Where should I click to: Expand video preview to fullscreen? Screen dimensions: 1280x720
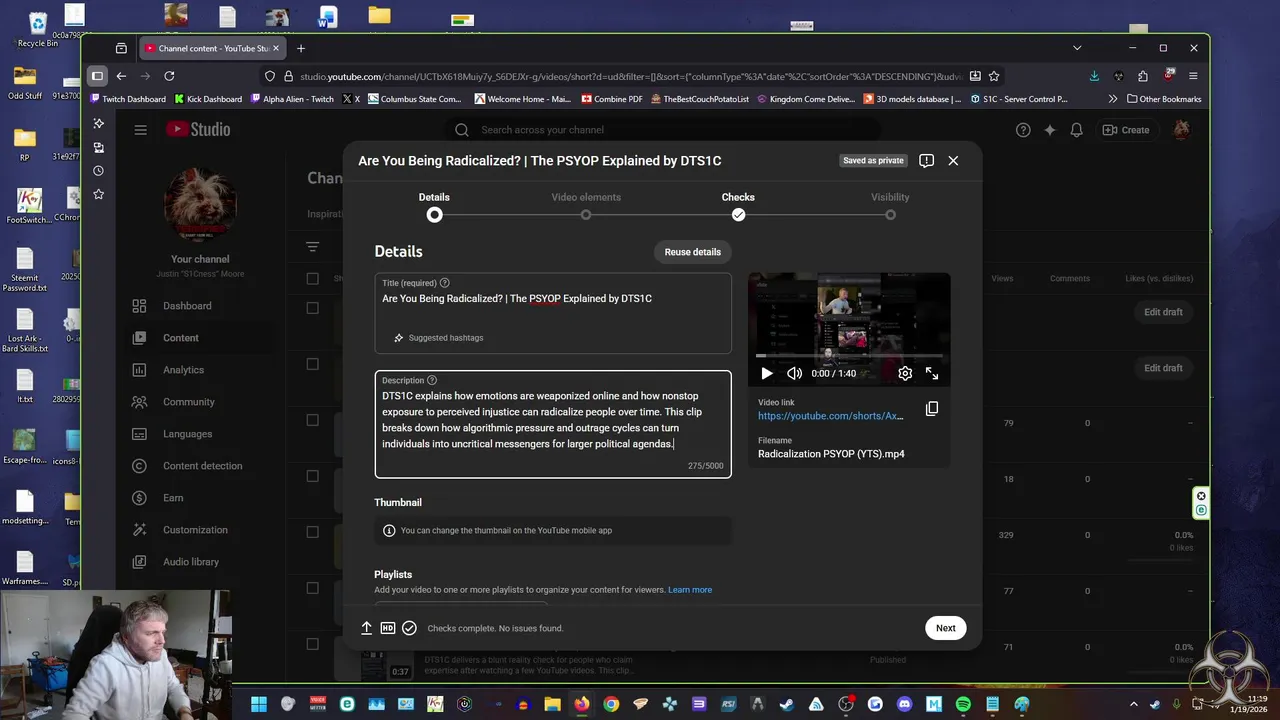[932, 373]
